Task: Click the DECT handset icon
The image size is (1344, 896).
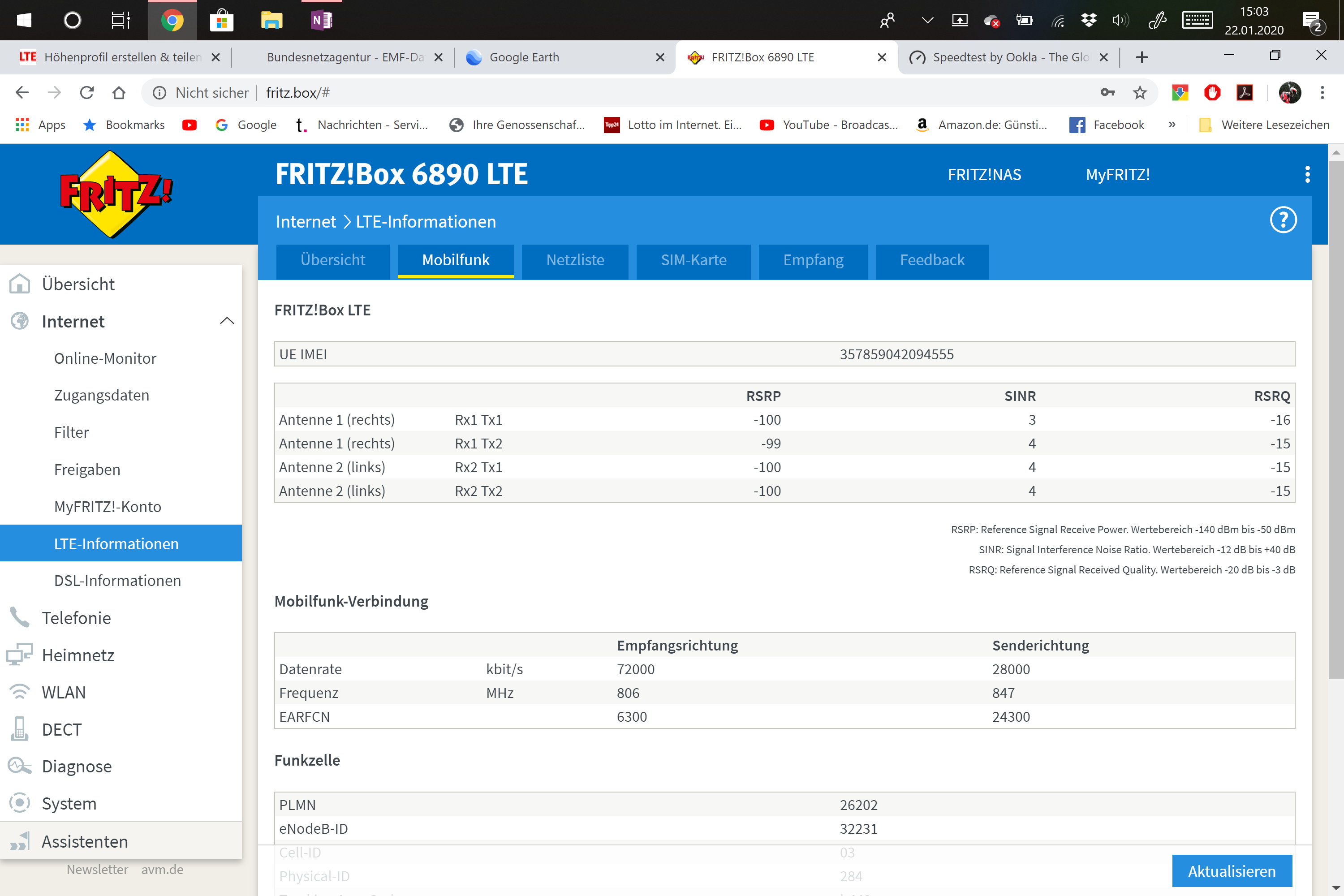Action: point(20,729)
